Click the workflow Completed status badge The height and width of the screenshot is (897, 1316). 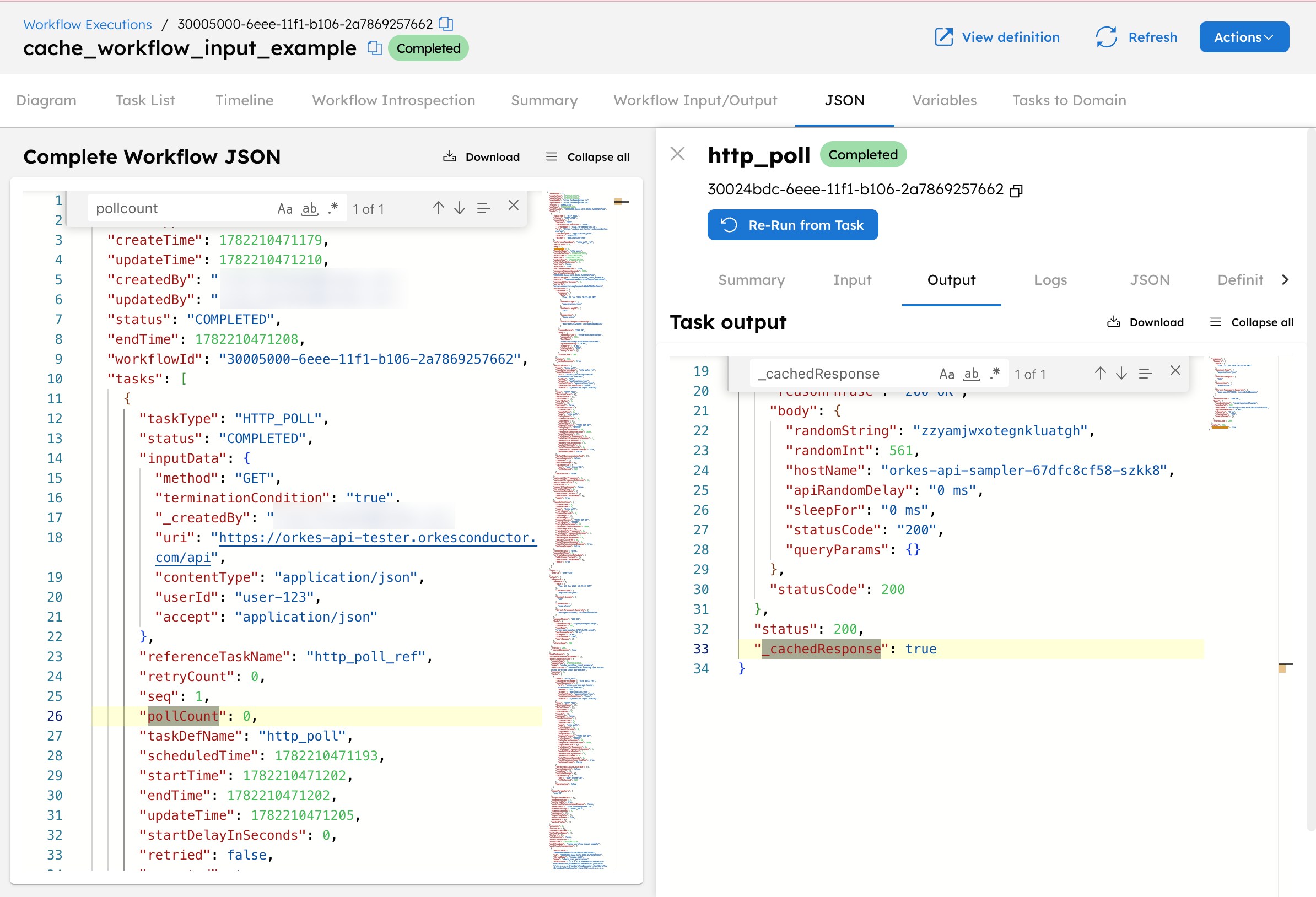tap(428, 48)
